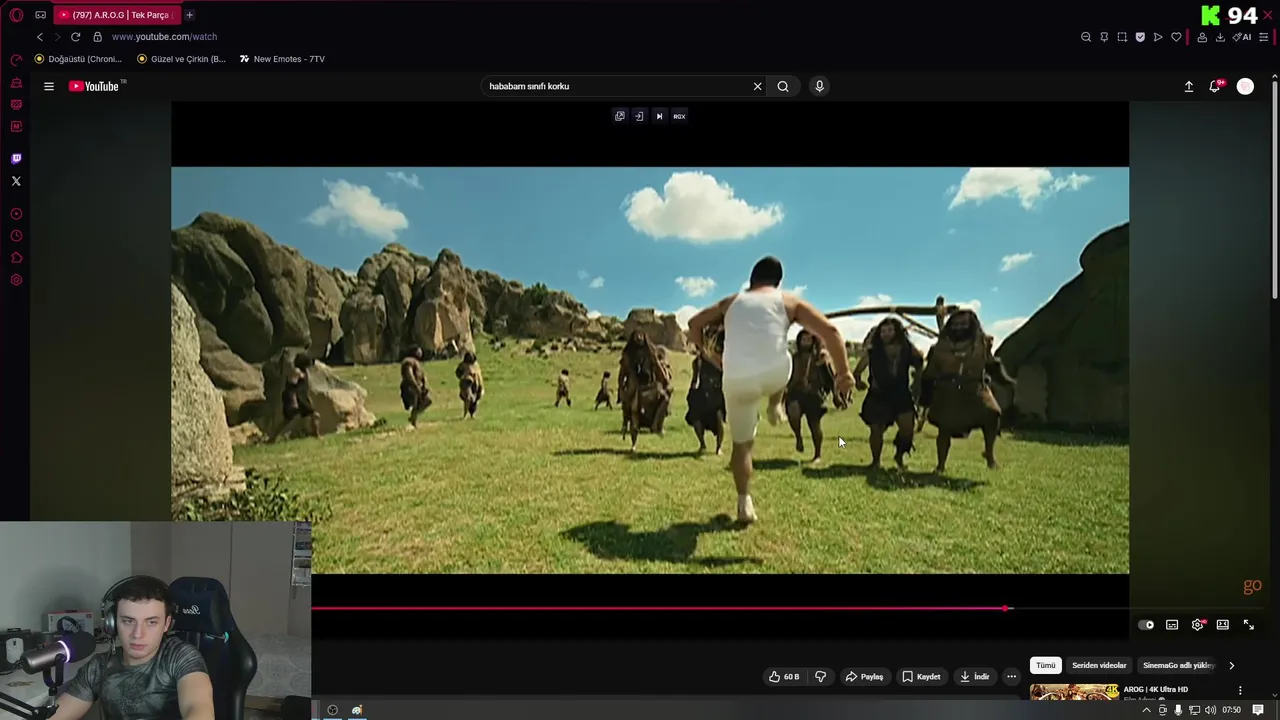This screenshot has width=1280, height=720.
Task: Open taskbar volume speaker control
Action: (x=1210, y=710)
